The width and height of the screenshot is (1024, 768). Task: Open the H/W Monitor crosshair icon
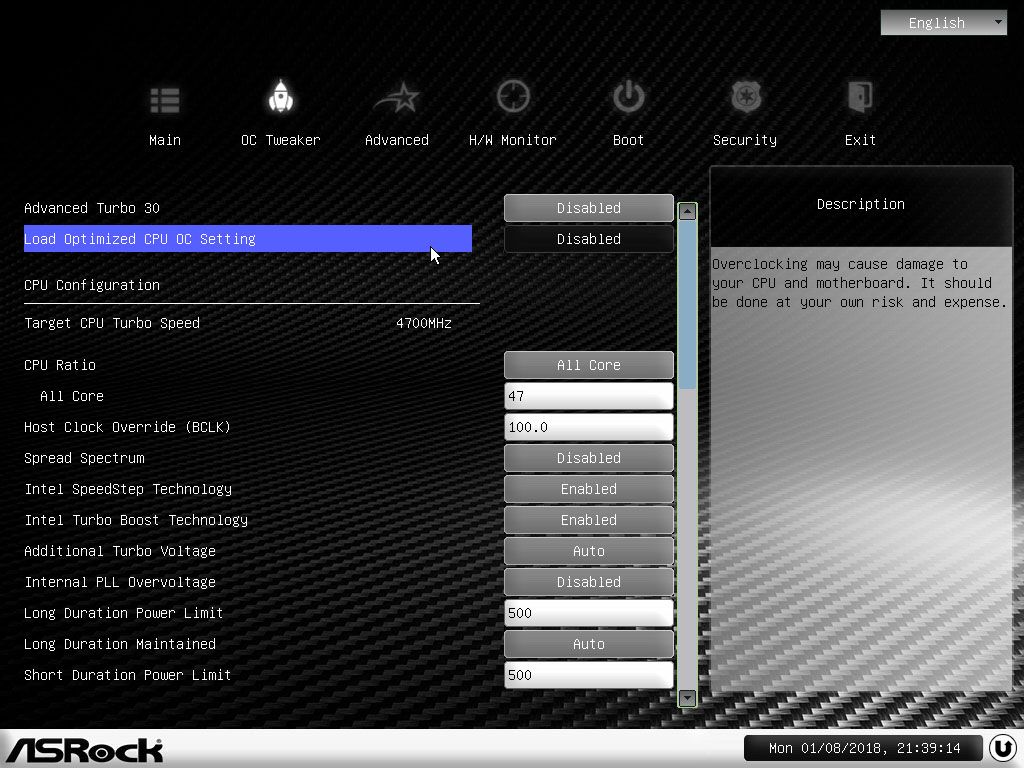(x=513, y=97)
